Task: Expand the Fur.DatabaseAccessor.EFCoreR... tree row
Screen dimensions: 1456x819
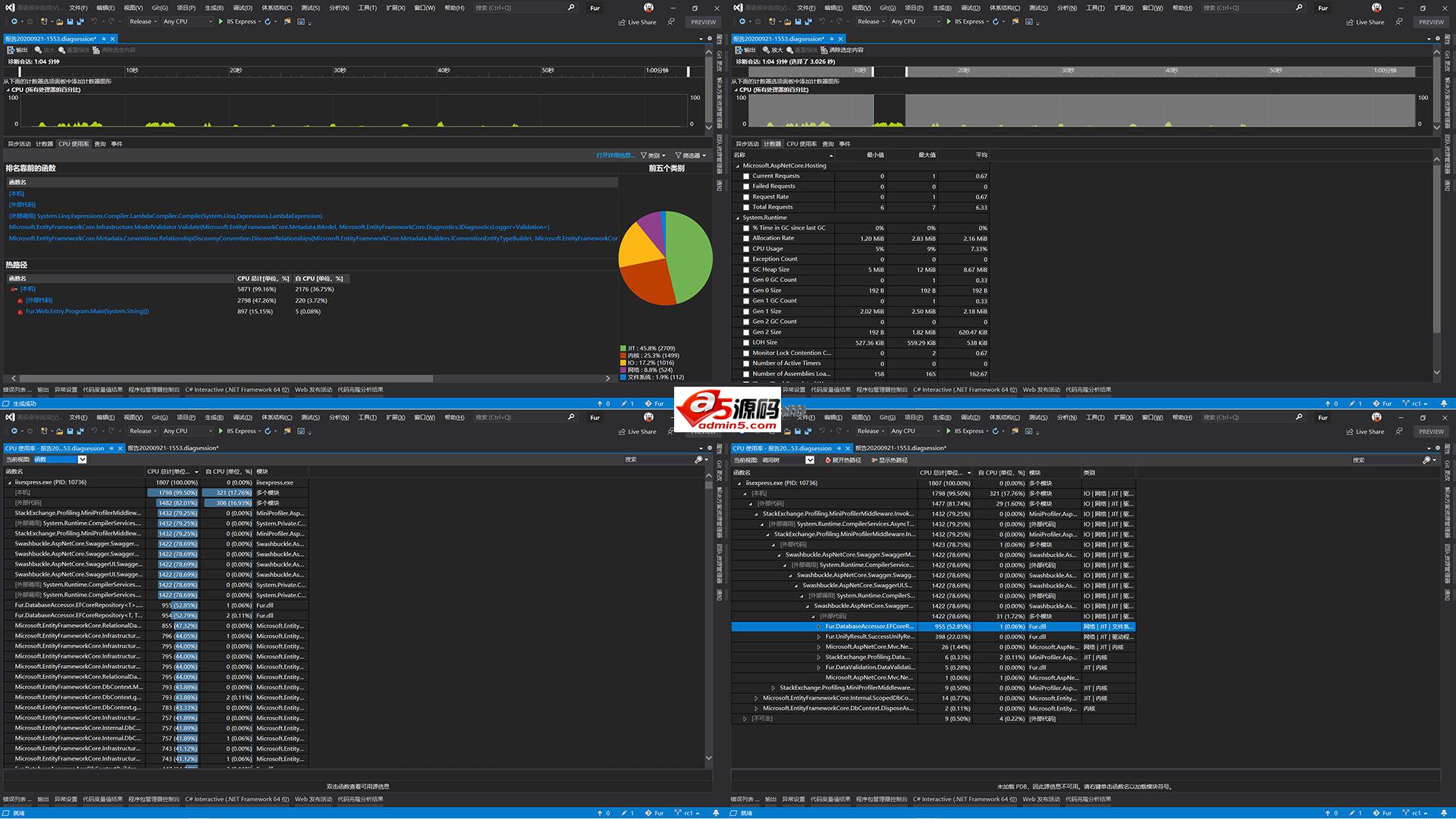Action: [x=818, y=626]
